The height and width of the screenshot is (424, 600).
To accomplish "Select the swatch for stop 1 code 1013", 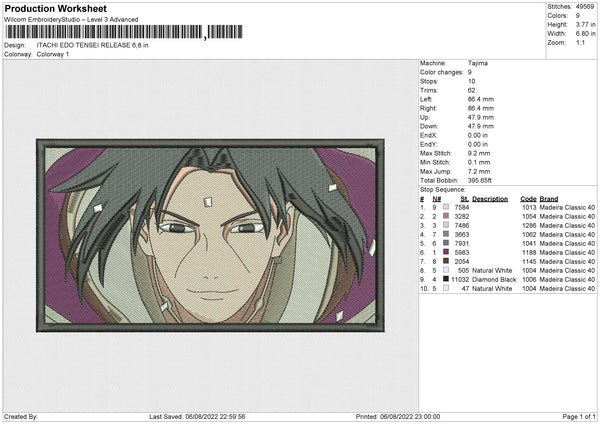I will coord(446,207).
